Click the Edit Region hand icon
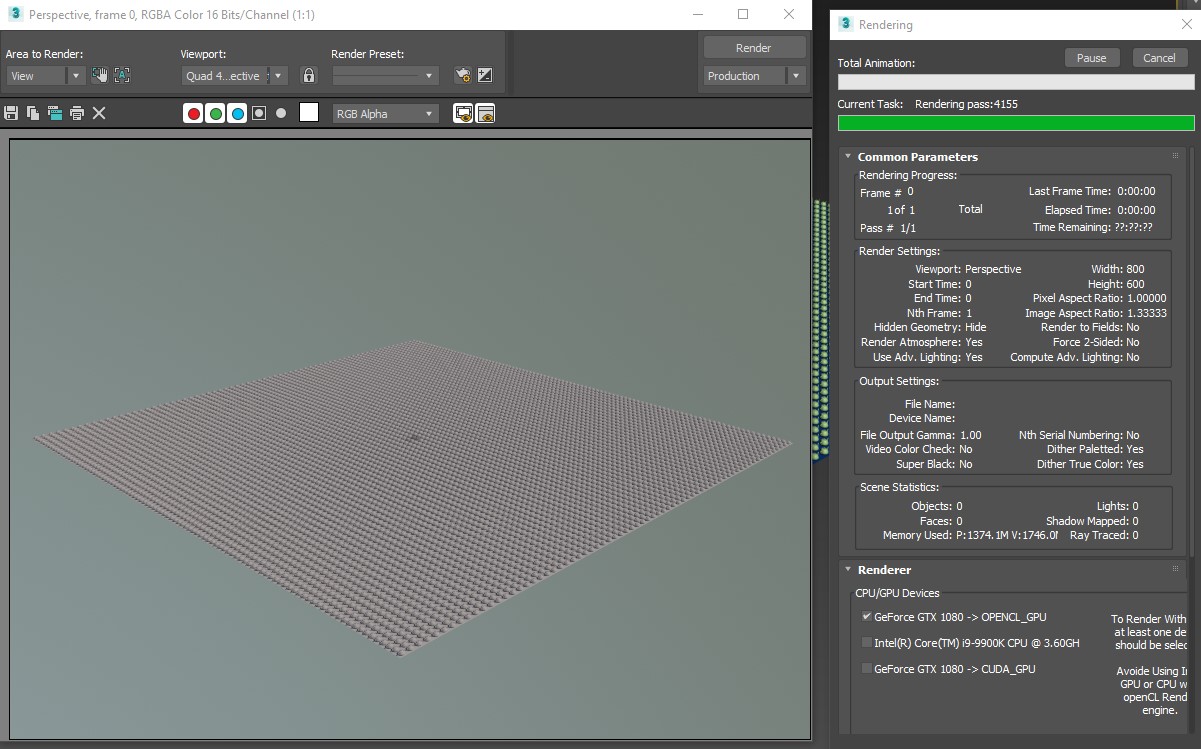The width and height of the screenshot is (1201, 749). click(x=99, y=75)
